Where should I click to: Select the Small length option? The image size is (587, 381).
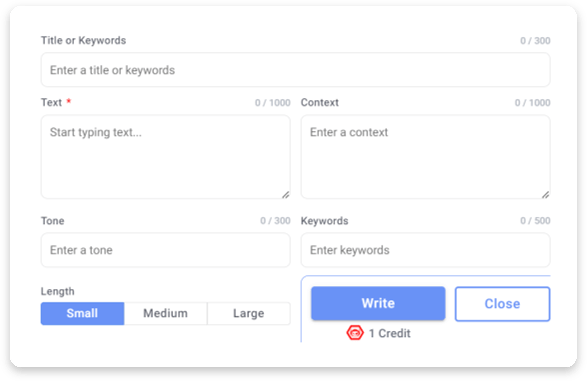[x=82, y=313]
